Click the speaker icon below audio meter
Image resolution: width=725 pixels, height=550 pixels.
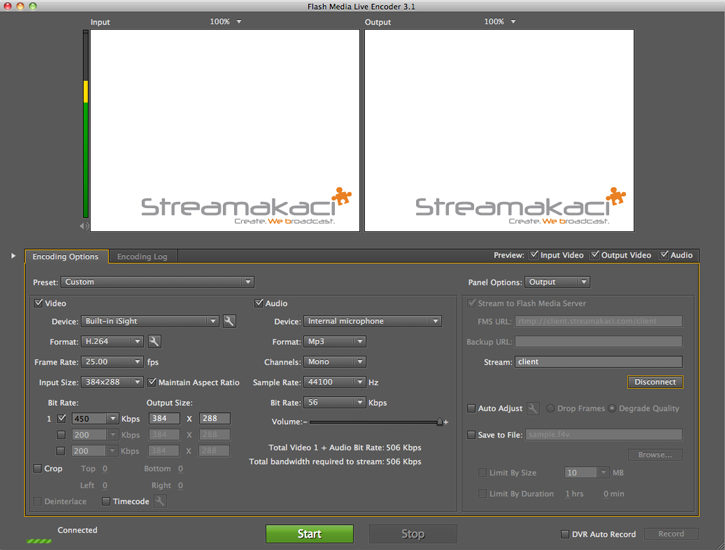84,226
